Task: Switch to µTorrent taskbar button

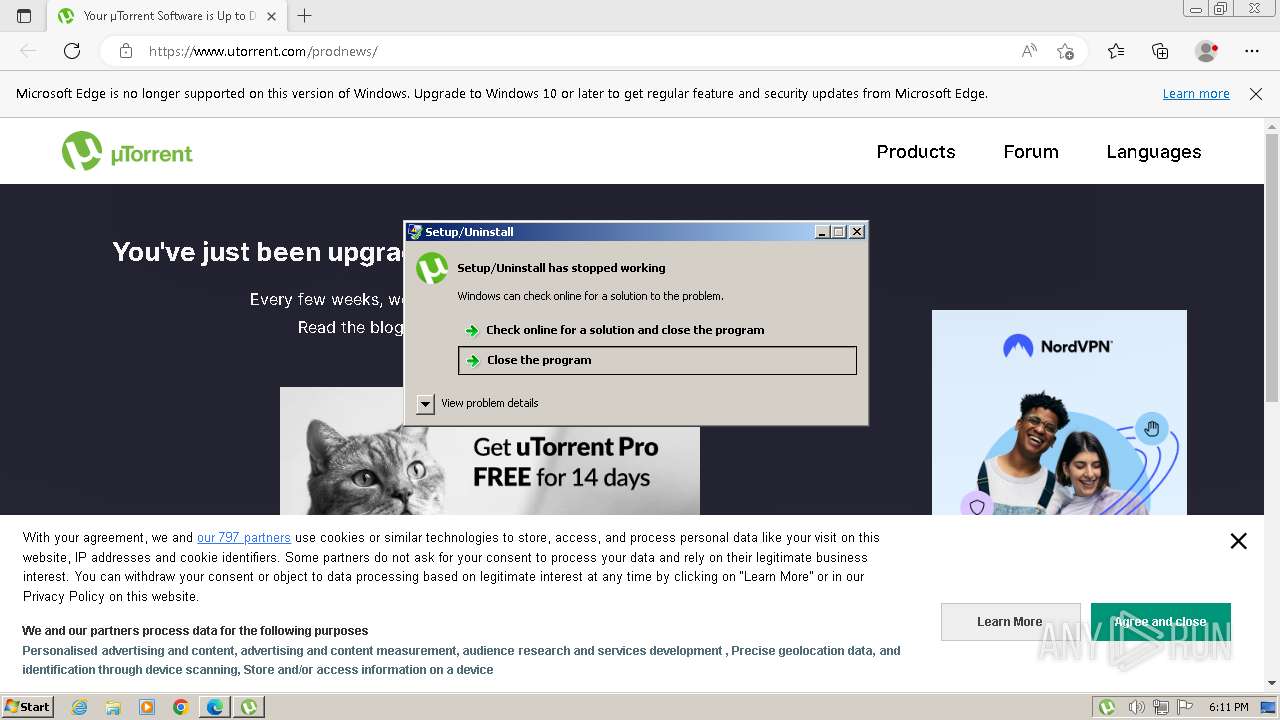Action: coord(249,707)
